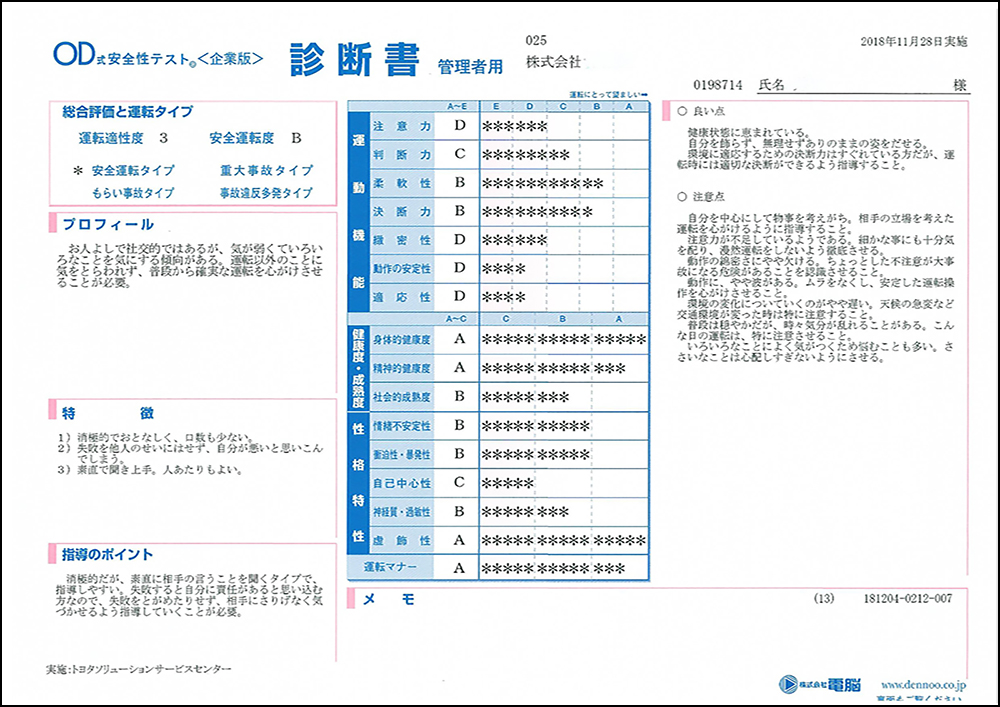This screenshot has height=707, width=1000.
Task: Click the 注意点 heading
Action: [x=701, y=197]
